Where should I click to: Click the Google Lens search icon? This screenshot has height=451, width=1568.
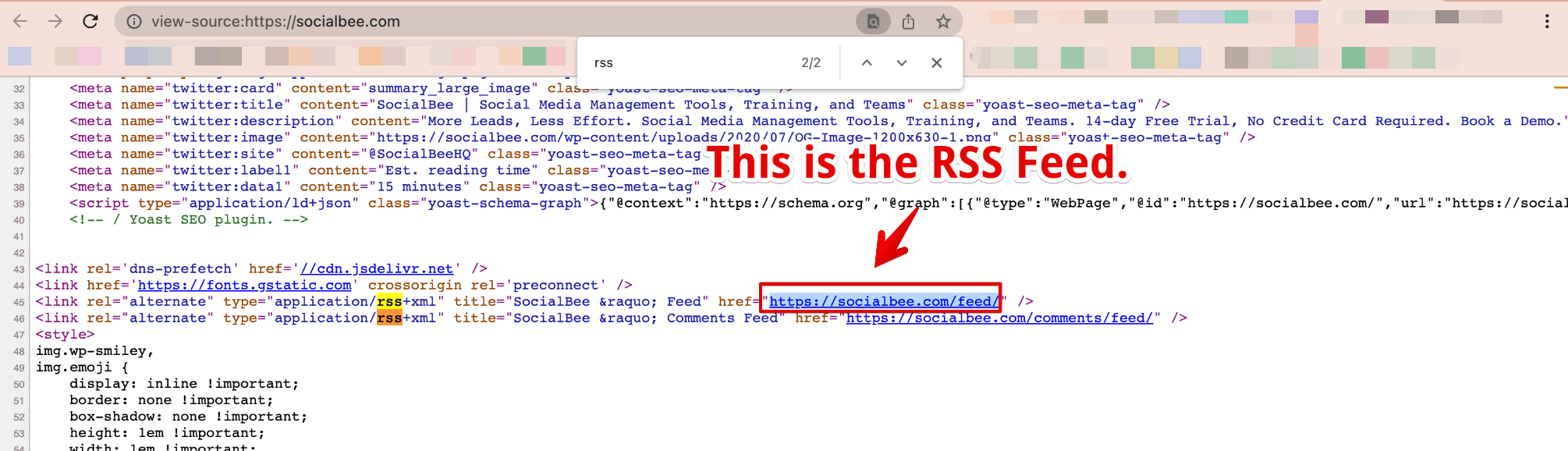tap(873, 22)
